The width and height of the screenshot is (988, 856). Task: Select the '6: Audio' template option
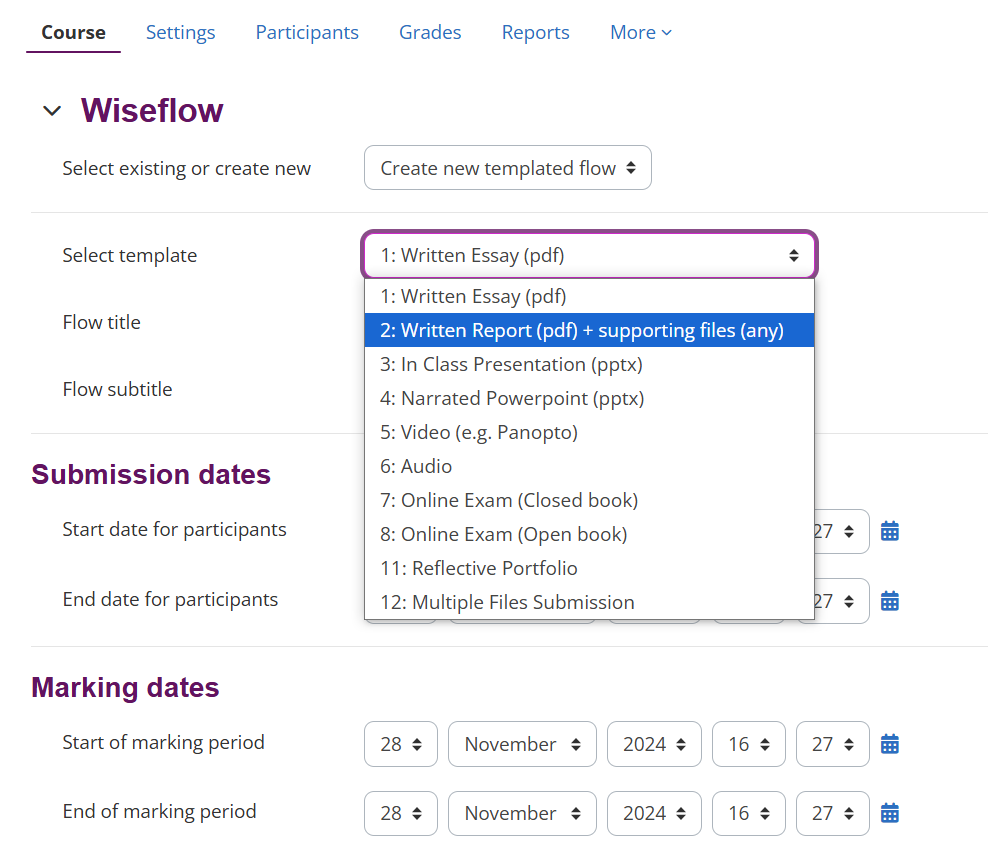[x=589, y=466]
